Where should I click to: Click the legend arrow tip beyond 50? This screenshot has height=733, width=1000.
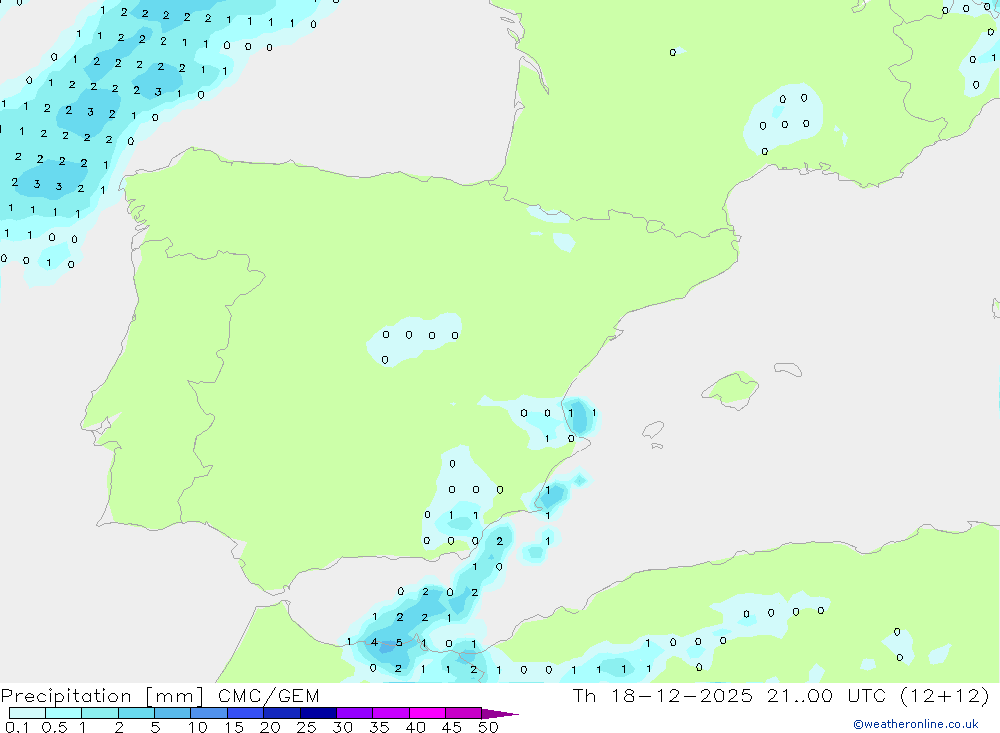500,714
